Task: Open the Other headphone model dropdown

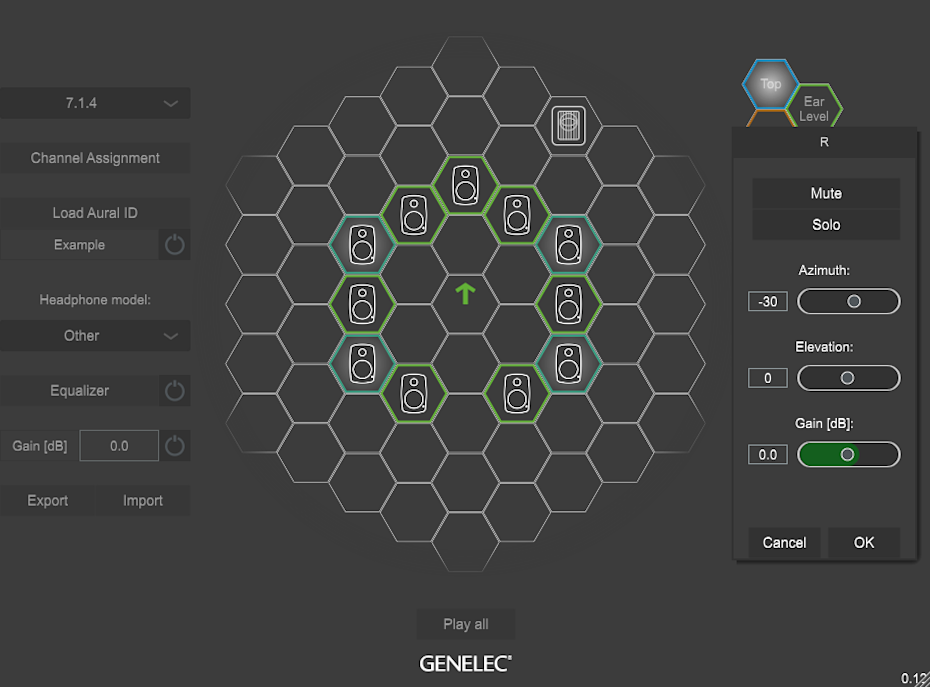Action: tap(95, 336)
